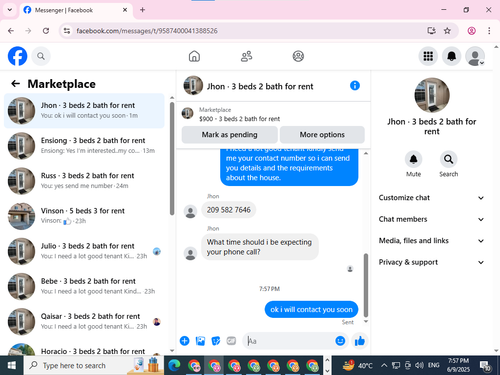Open Jhon 3 beds conversation

84,111
